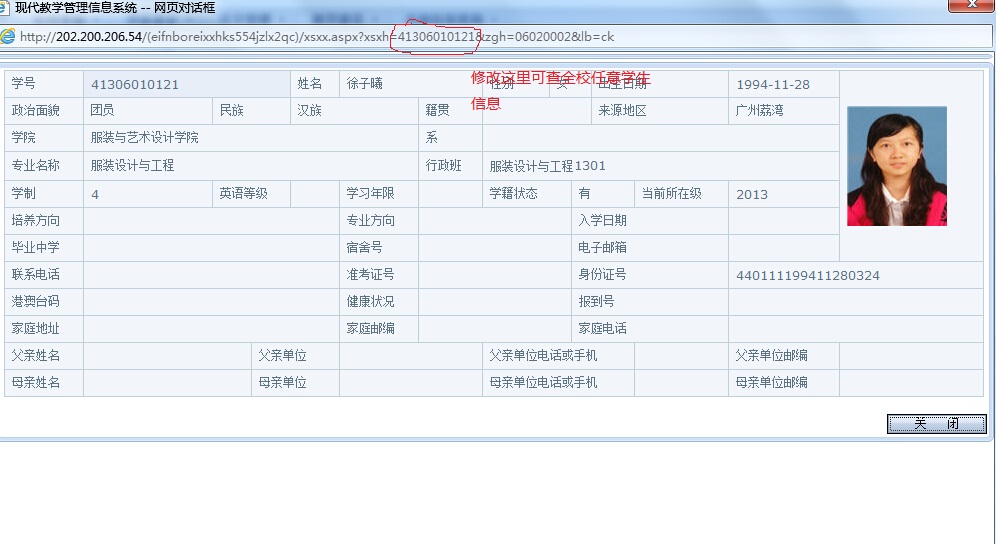Click the birth date value 1994-11-28

tap(773, 85)
